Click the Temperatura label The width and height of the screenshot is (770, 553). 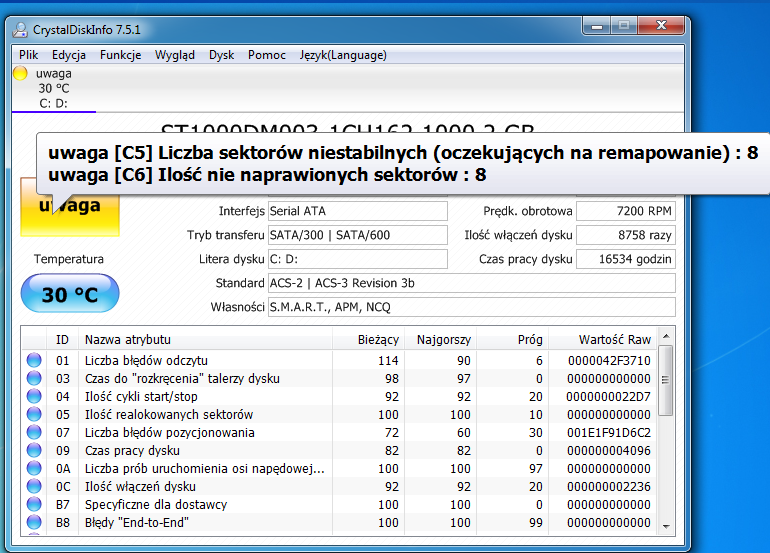coord(69,259)
